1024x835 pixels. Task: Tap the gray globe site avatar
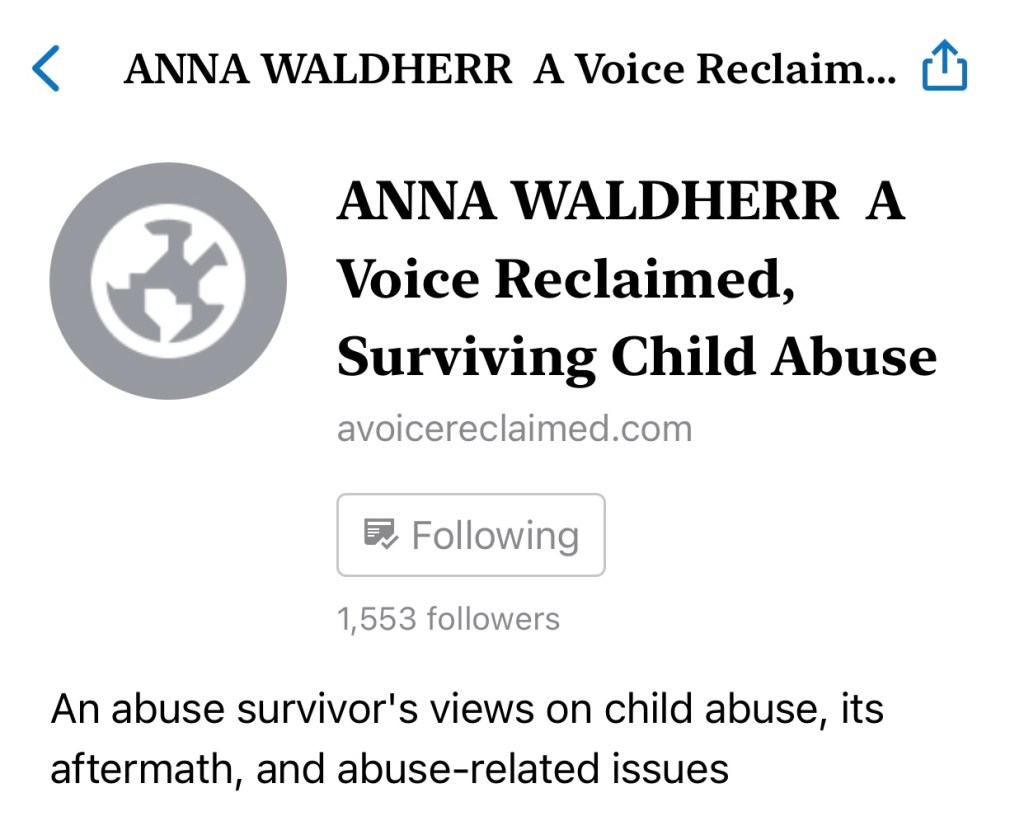tap(168, 281)
